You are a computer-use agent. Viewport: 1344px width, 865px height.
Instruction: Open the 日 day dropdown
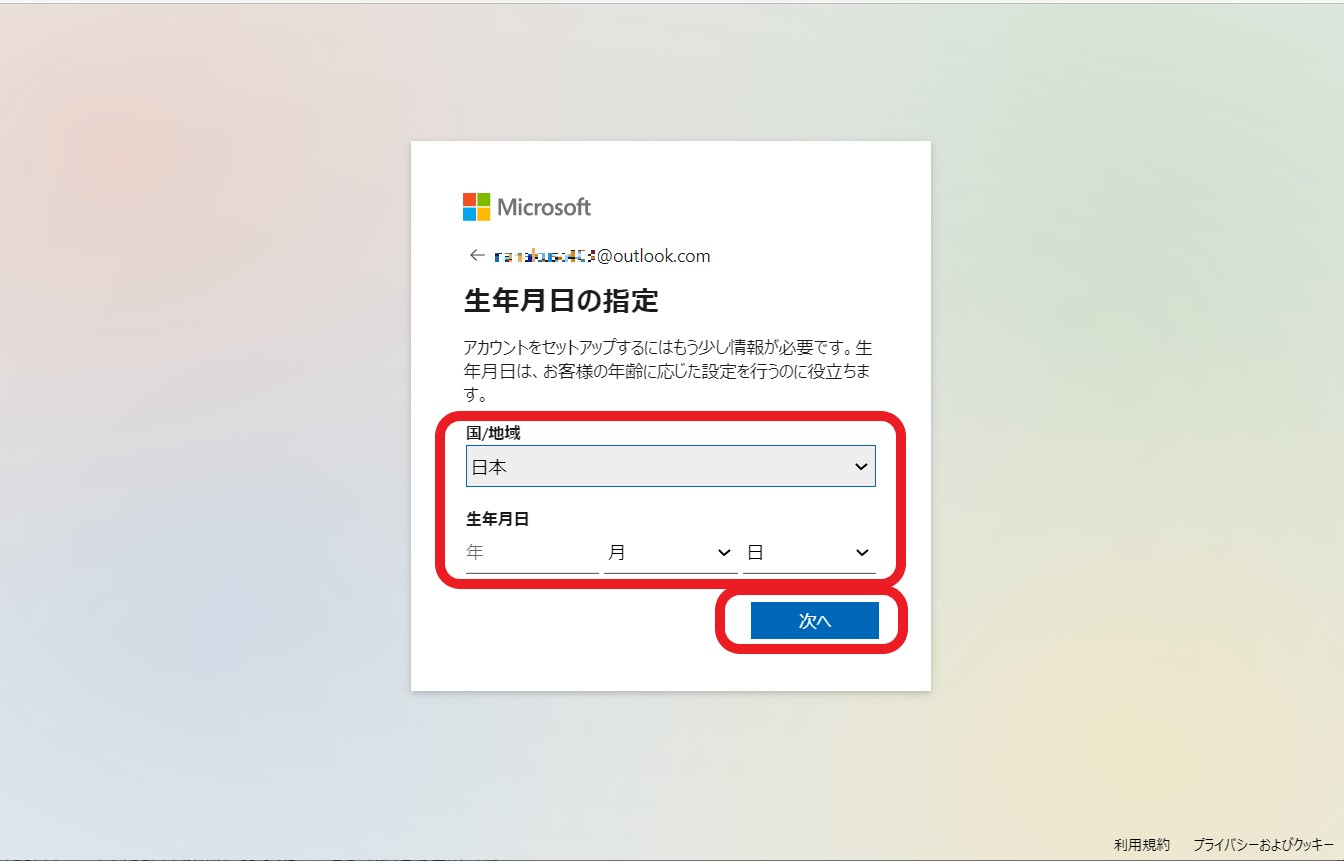coord(809,552)
